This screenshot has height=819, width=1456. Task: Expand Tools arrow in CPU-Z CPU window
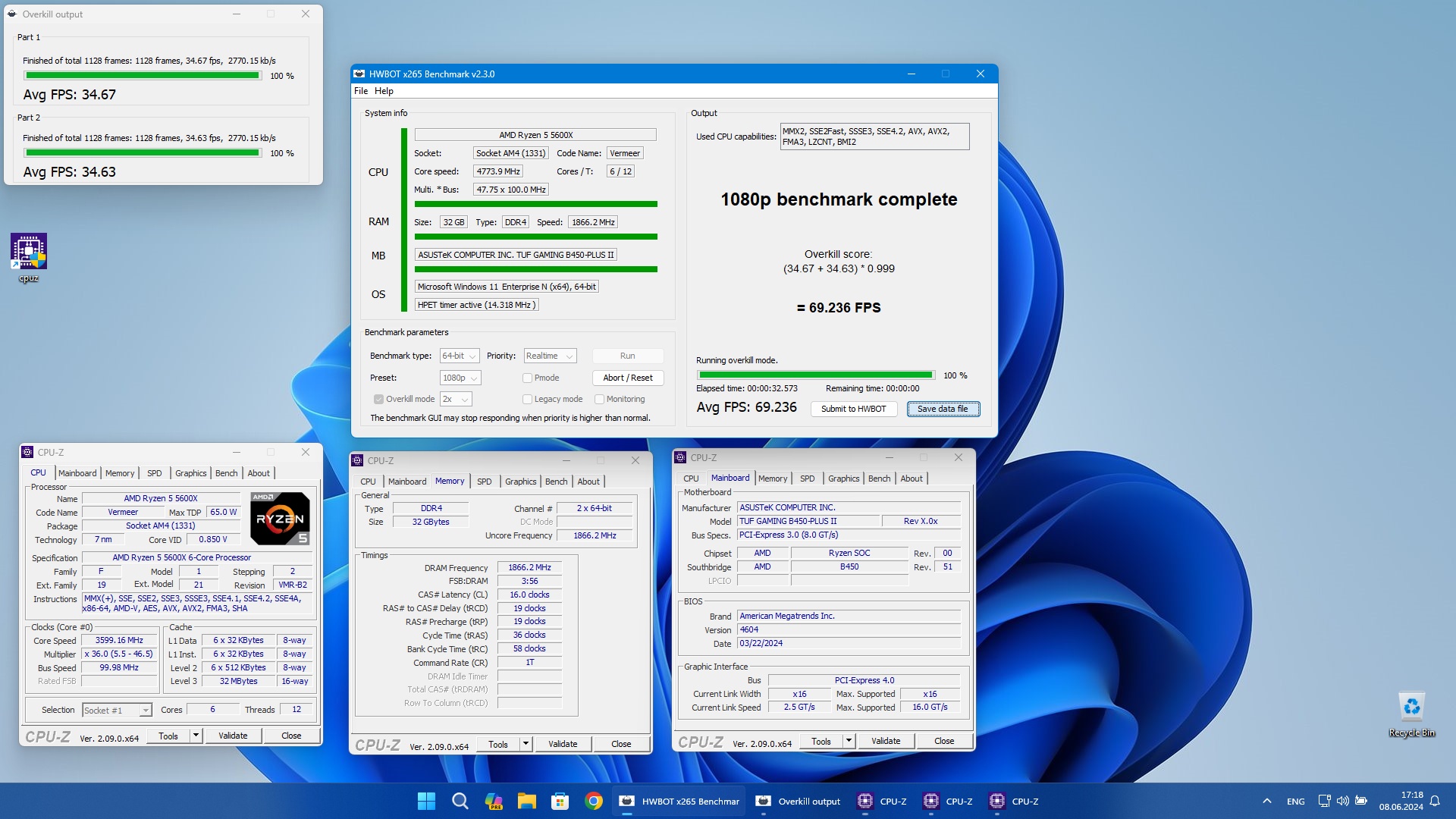[x=196, y=736]
